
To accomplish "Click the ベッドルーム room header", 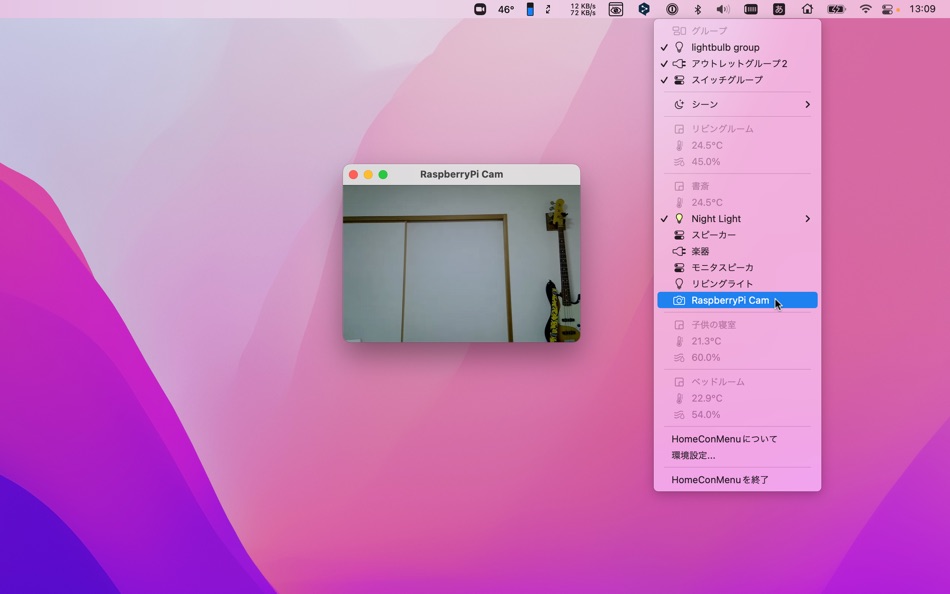I will [737, 382].
